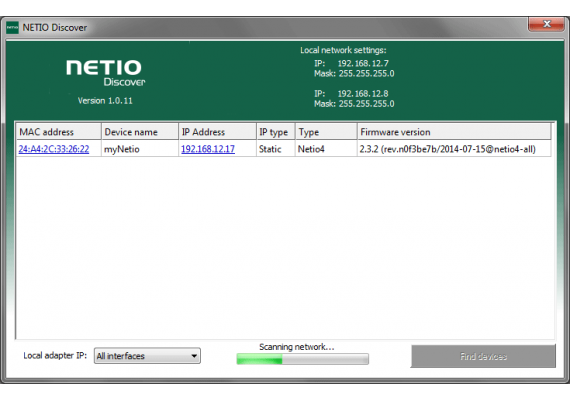Click the Version 1.0.11 label

click(x=105, y=101)
